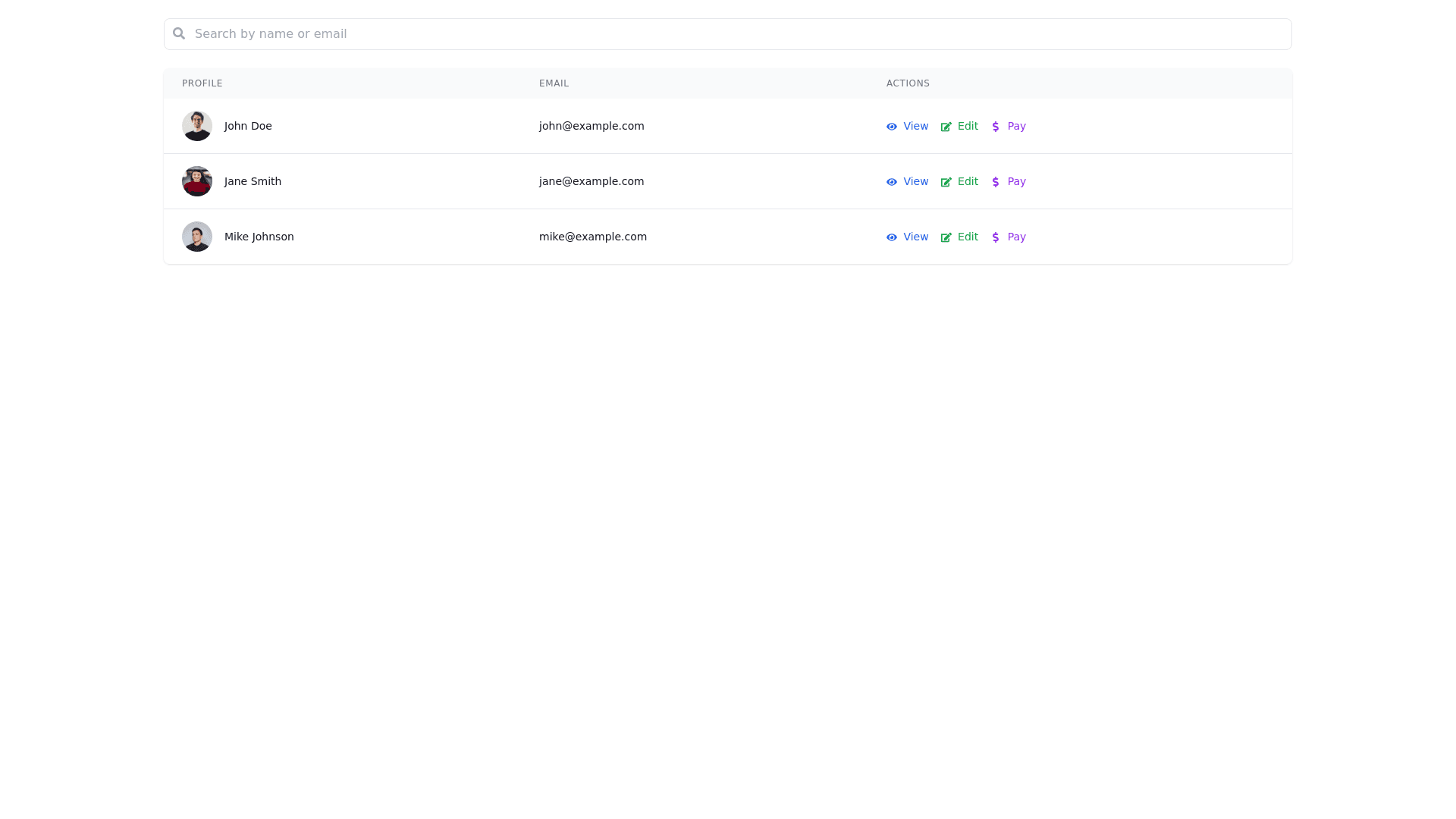Click the green Edit pencil icon for Jane Smith
This screenshot has width=1456, height=819.
point(946,182)
